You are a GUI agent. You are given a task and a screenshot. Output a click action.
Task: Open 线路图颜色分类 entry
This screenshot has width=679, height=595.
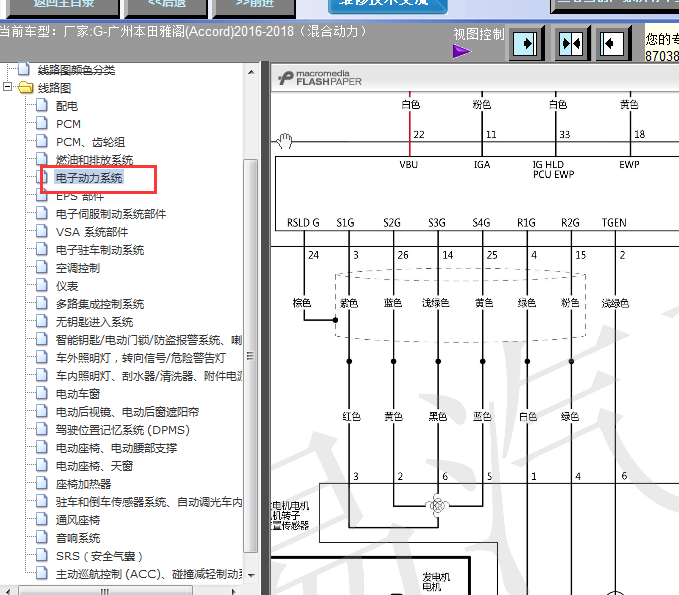tap(76, 70)
